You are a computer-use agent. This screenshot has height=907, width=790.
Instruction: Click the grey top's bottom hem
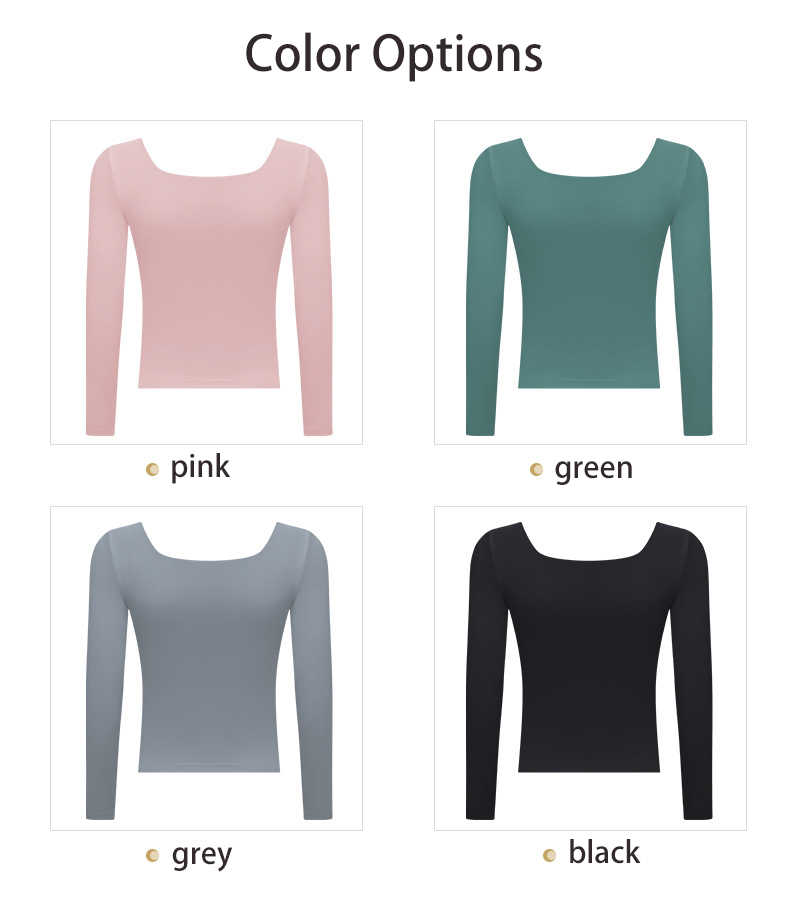click(209, 769)
